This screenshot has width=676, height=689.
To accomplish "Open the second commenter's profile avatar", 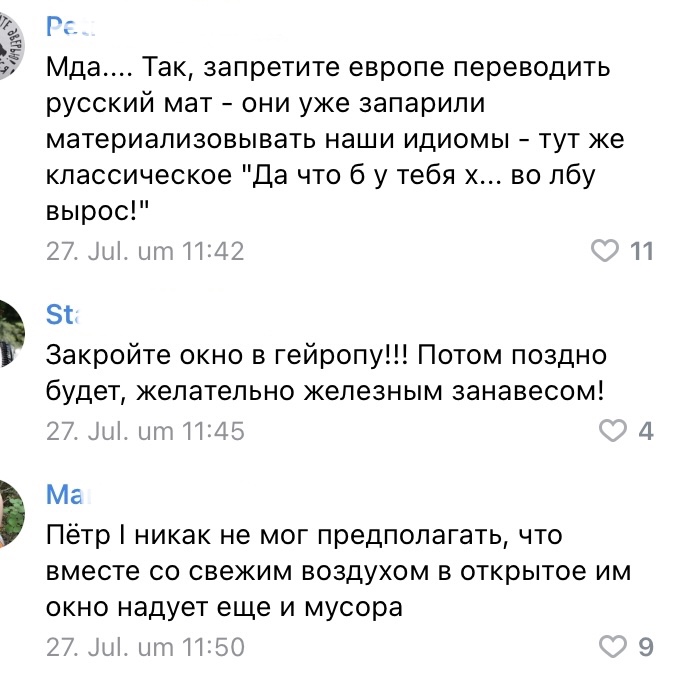I will (9, 333).
